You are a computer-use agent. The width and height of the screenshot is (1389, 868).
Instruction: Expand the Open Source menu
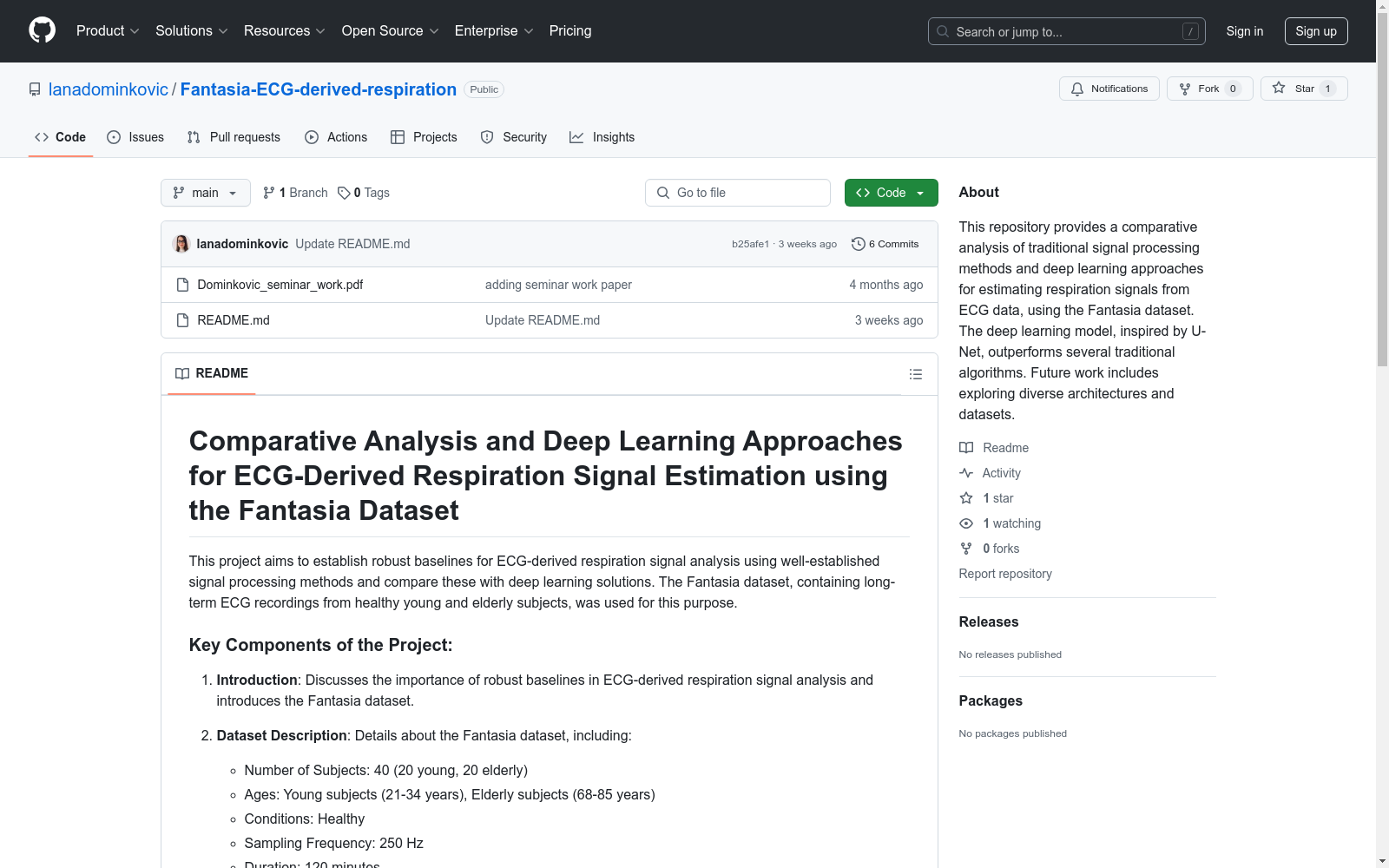pos(391,30)
